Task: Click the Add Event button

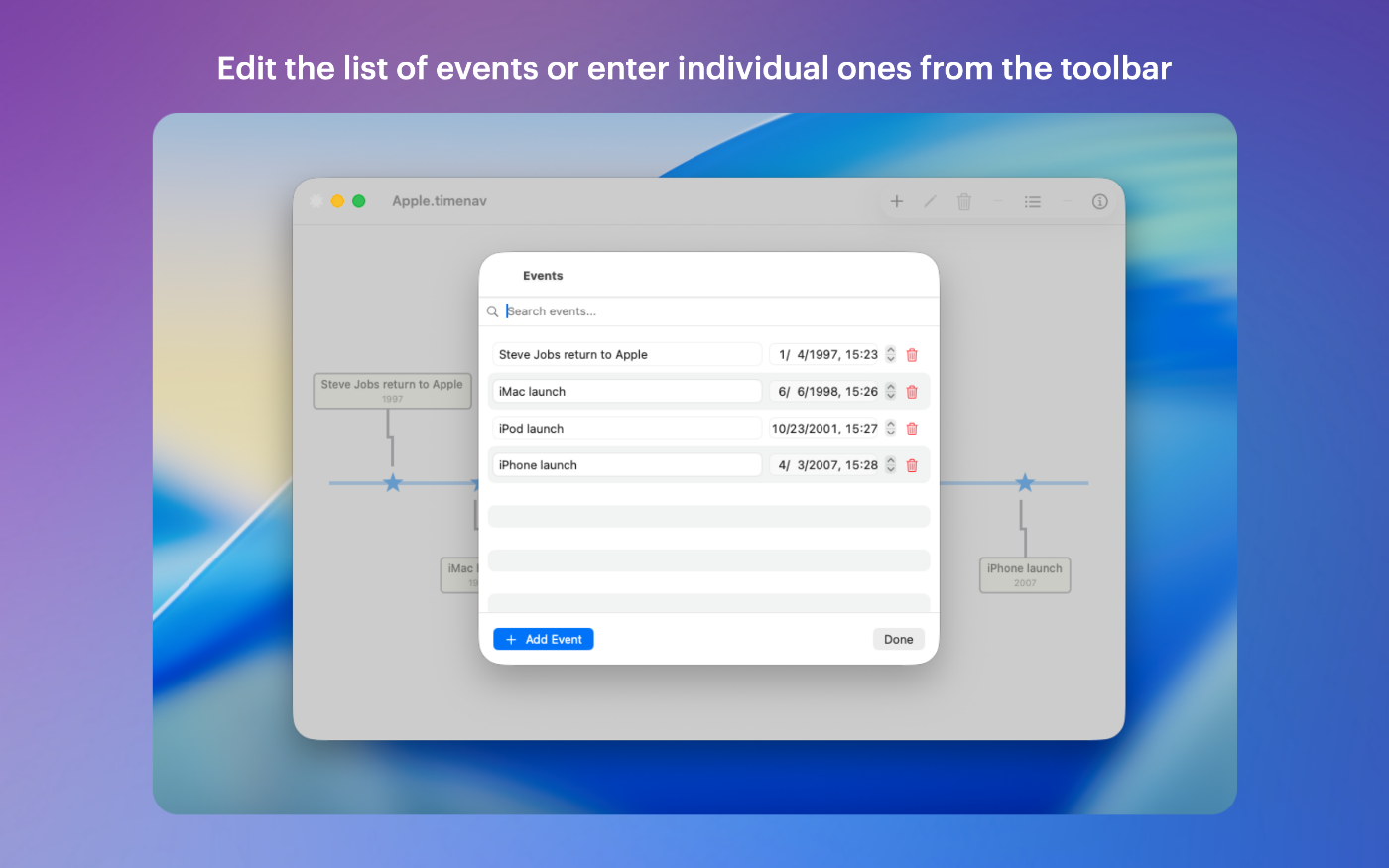Action: pos(544,640)
